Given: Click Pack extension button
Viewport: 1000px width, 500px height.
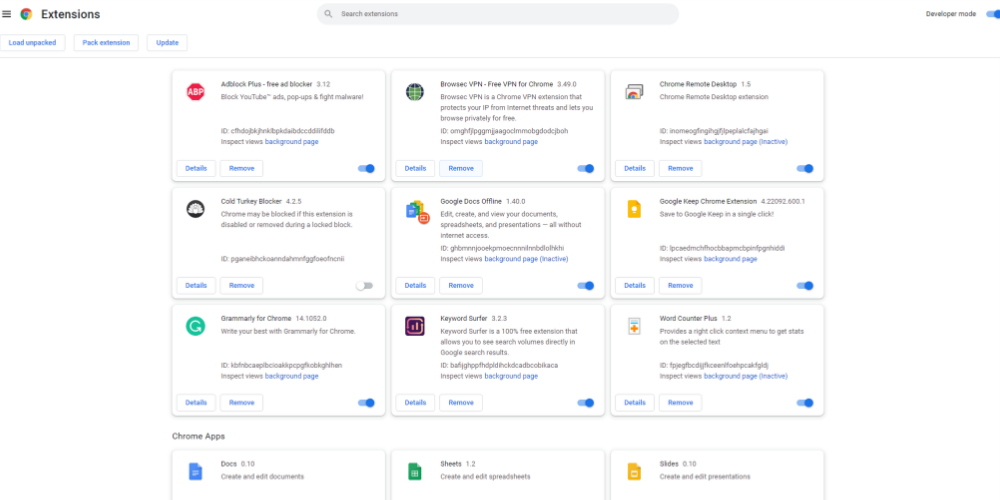Looking at the screenshot, I should coord(106,43).
